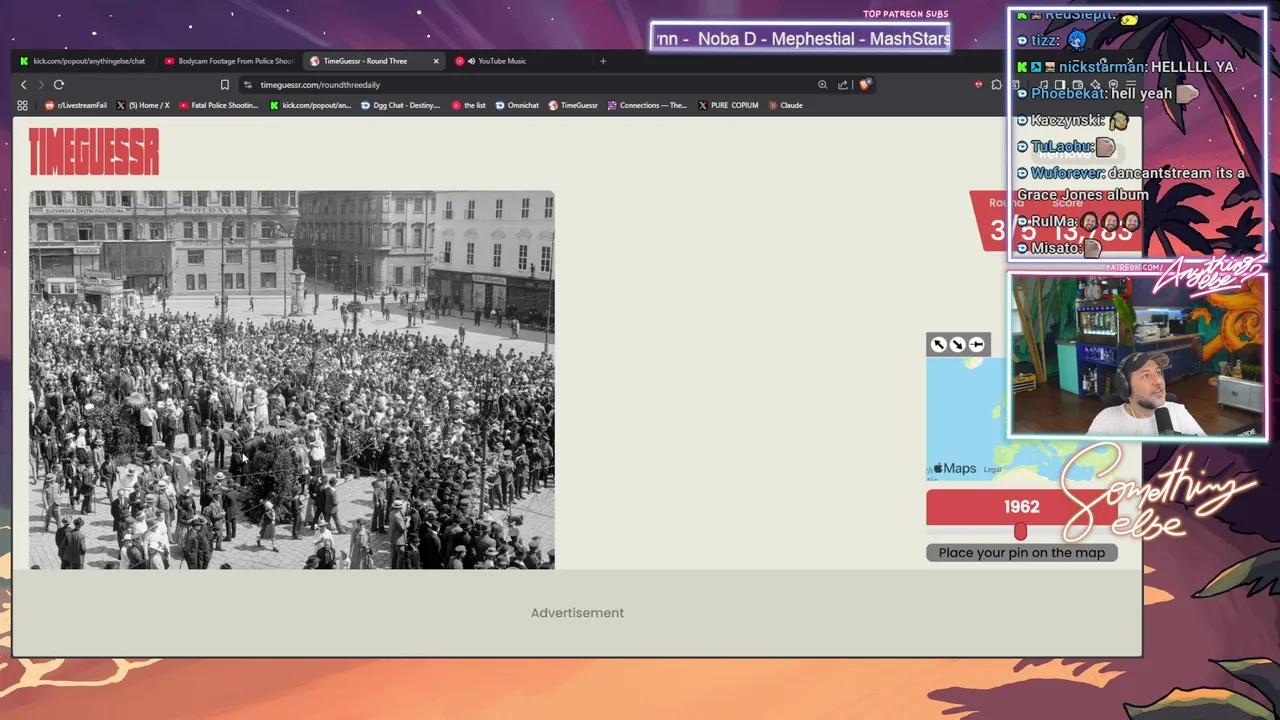Click the pin map size icon

(x=977, y=344)
